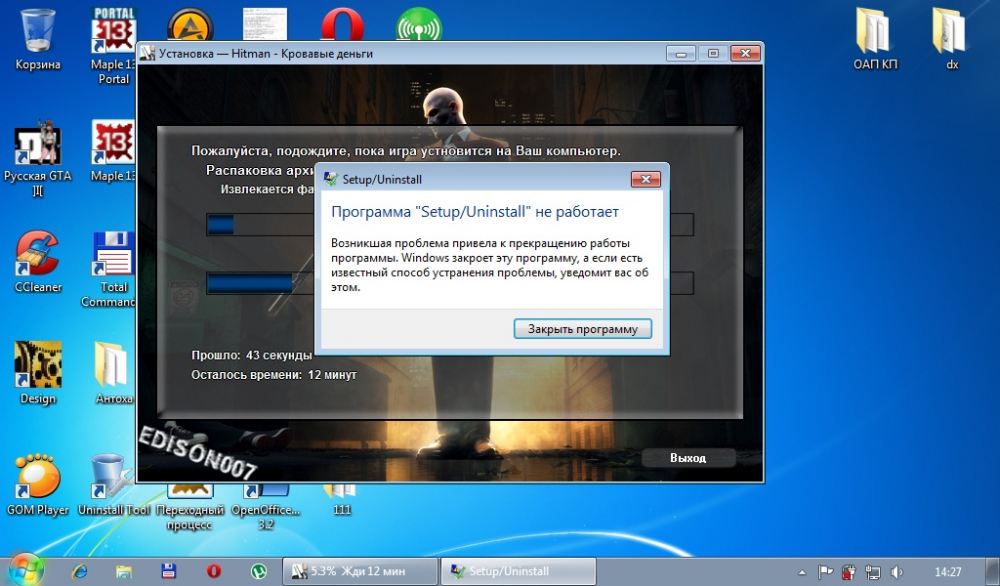Image resolution: width=1000 pixels, height=586 pixels.
Task: Launch Opera from the taskbar pinned icon
Action: click(x=214, y=571)
